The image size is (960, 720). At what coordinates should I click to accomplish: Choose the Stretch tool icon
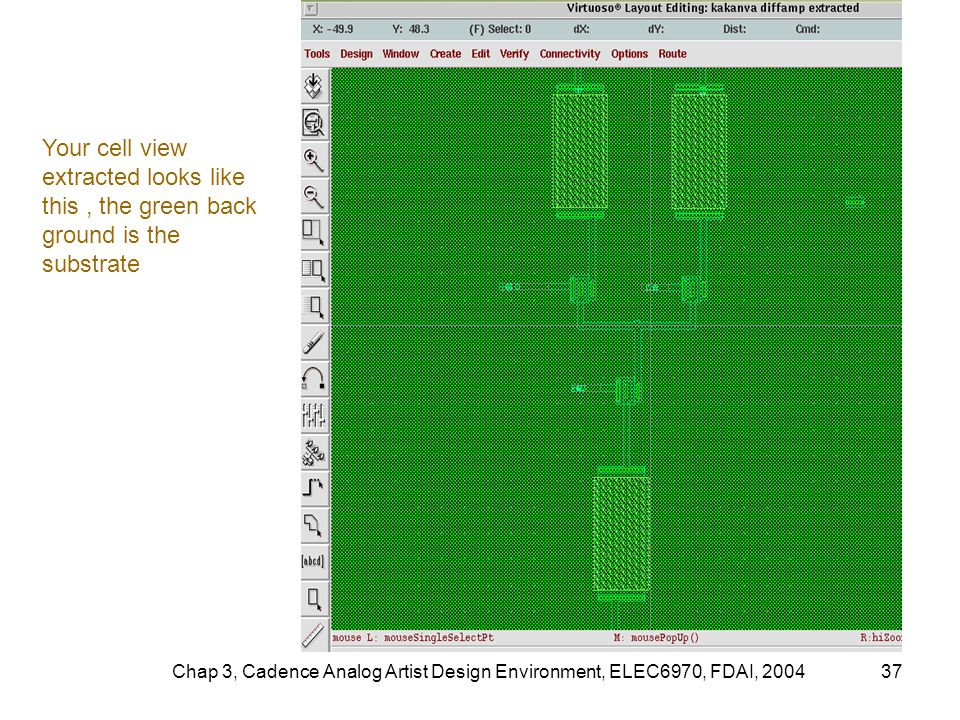tap(314, 233)
